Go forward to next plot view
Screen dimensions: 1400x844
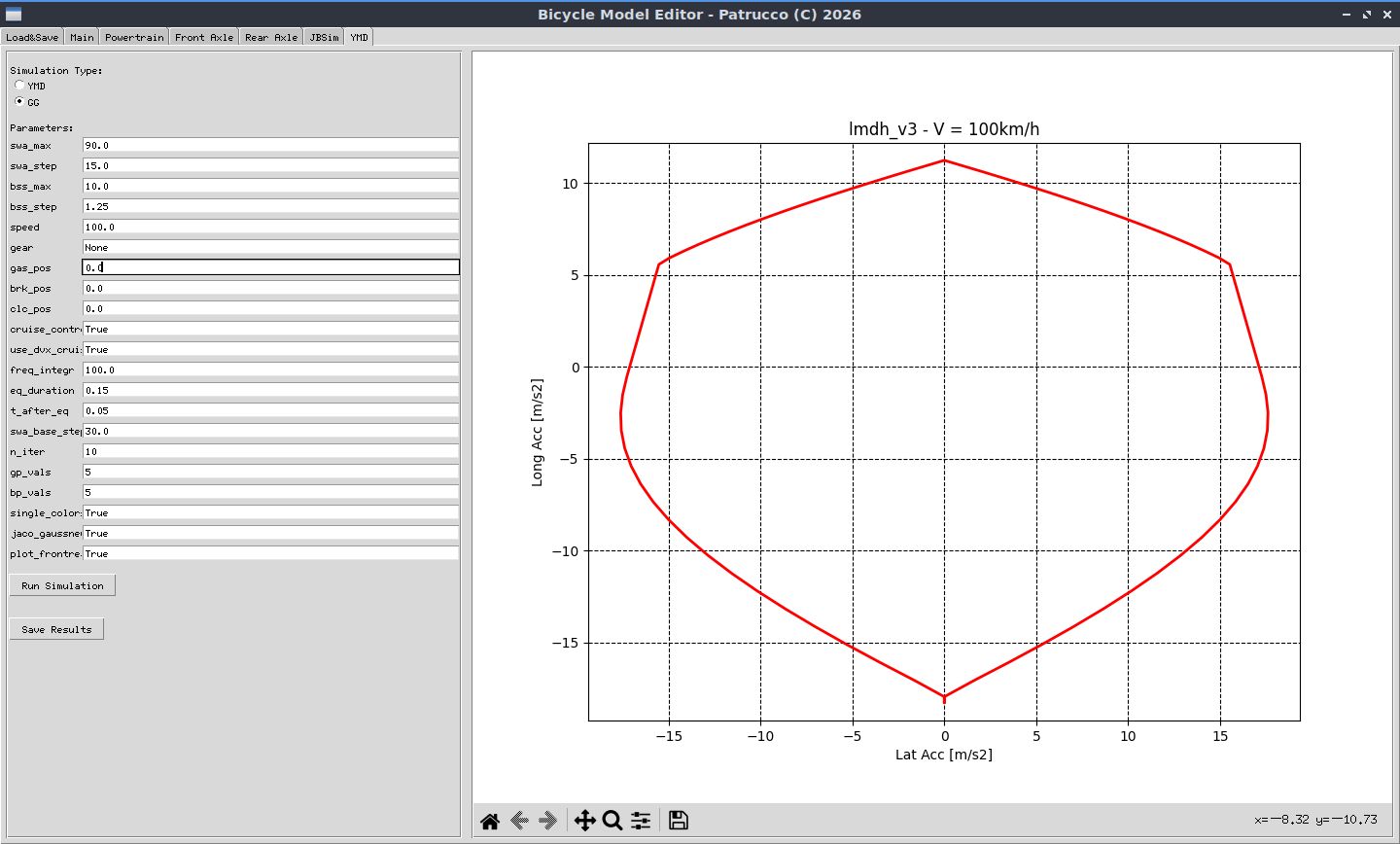click(x=547, y=821)
